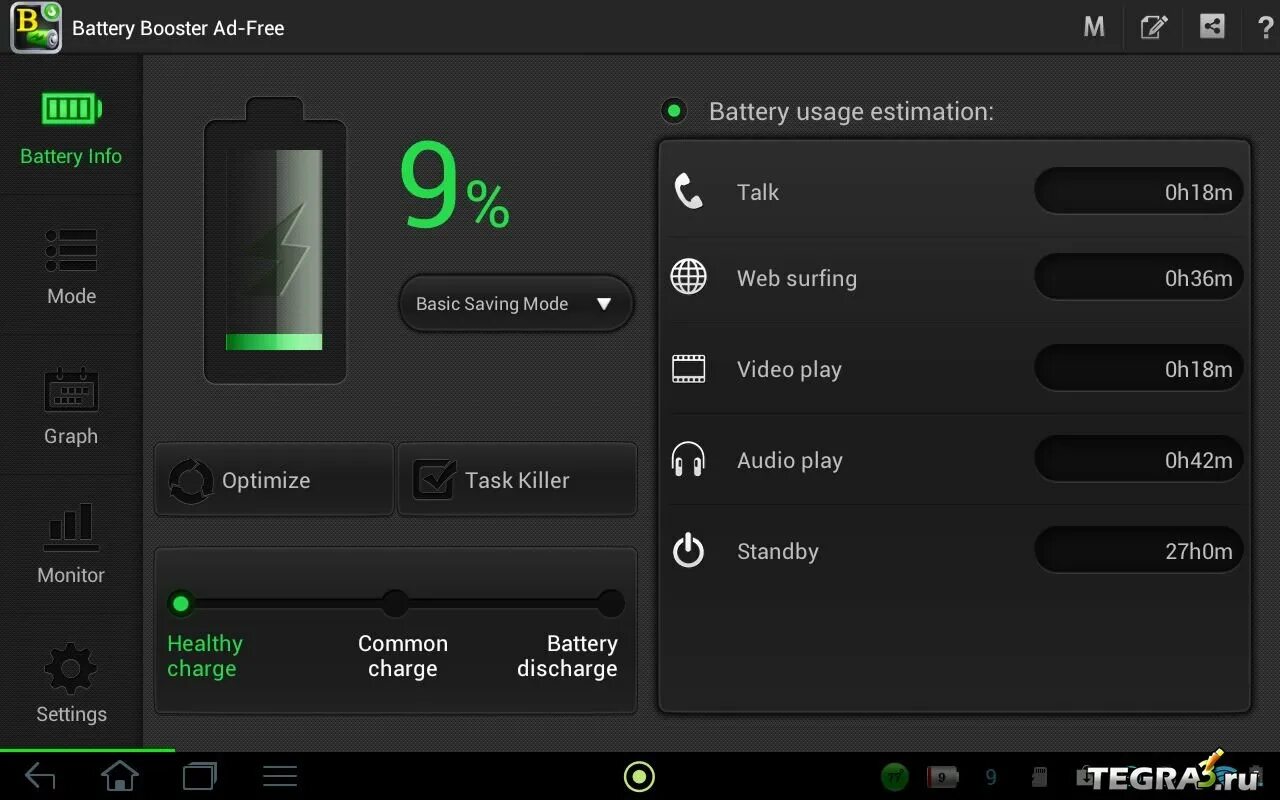Image resolution: width=1280 pixels, height=800 pixels.
Task: Click the green temperature status bar icon
Action: click(x=895, y=776)
